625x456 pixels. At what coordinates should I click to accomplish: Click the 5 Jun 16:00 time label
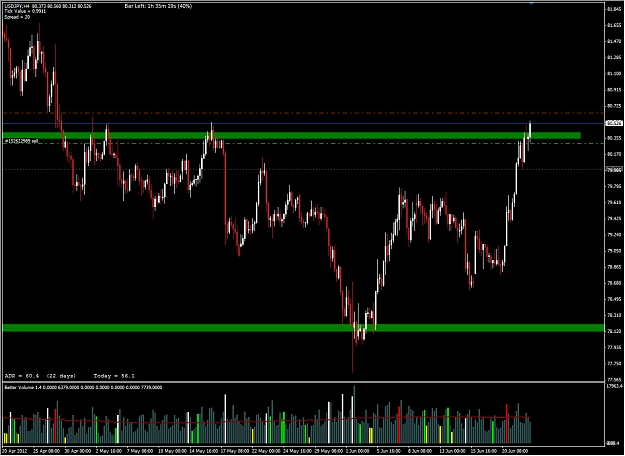coord(389,451)
